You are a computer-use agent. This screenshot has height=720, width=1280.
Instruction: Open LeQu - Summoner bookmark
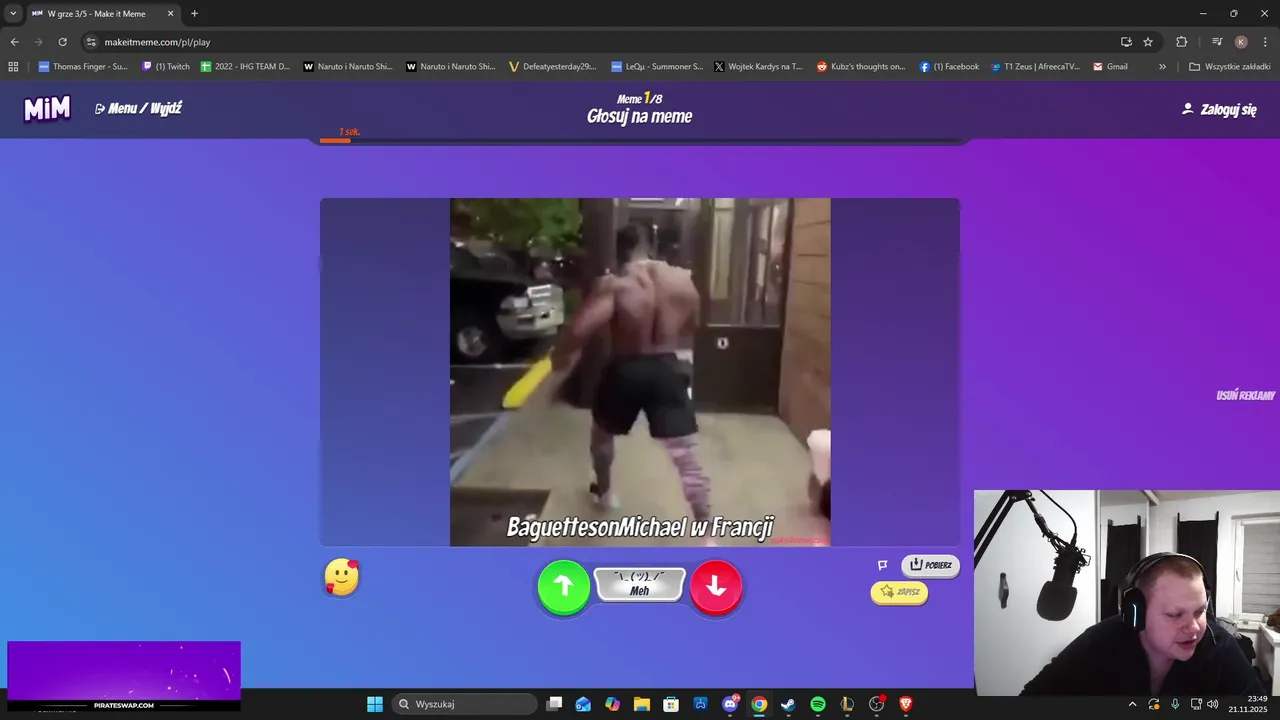657,67
